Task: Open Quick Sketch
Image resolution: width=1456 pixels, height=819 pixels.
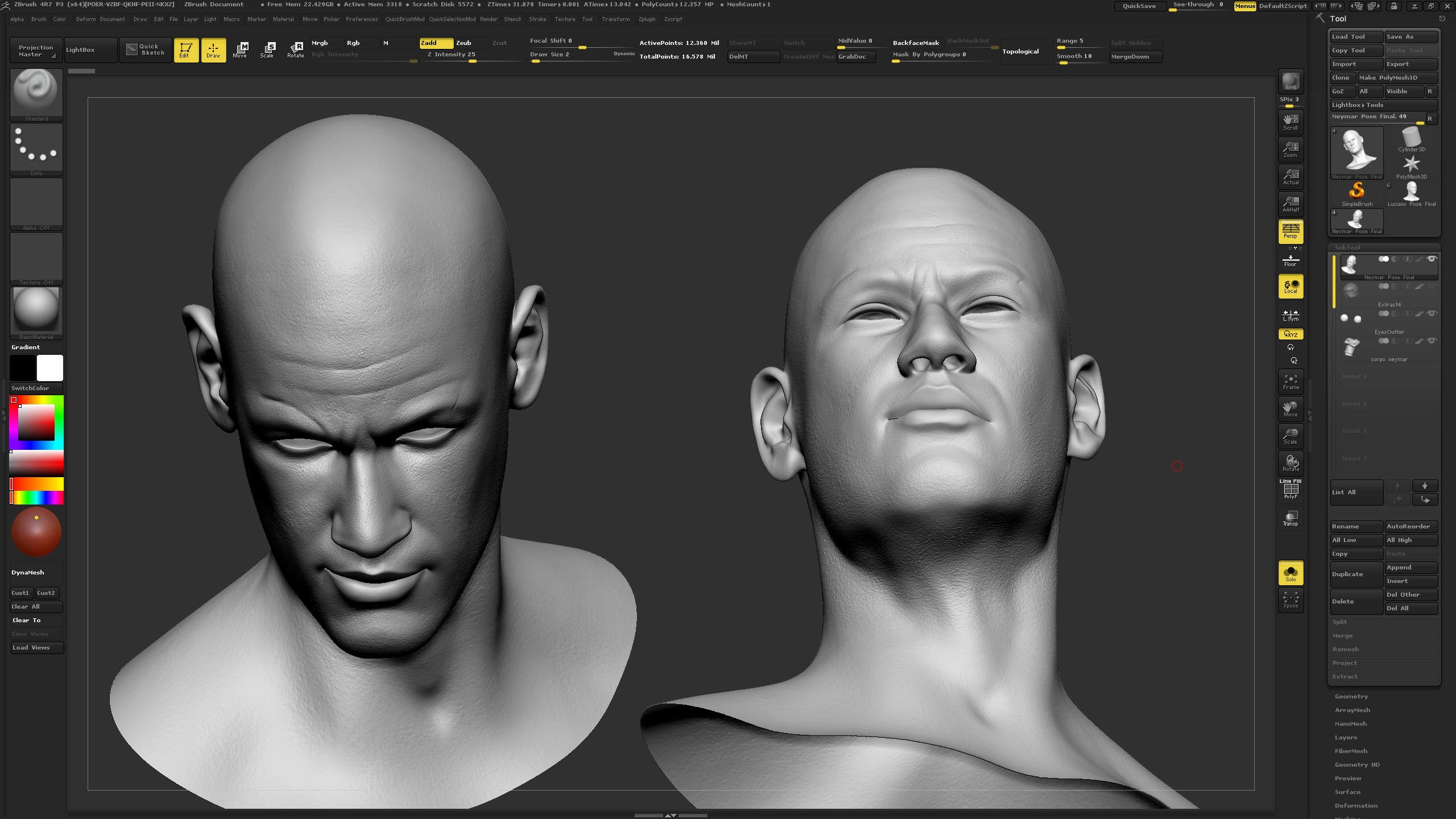Action: pos(146,50)
